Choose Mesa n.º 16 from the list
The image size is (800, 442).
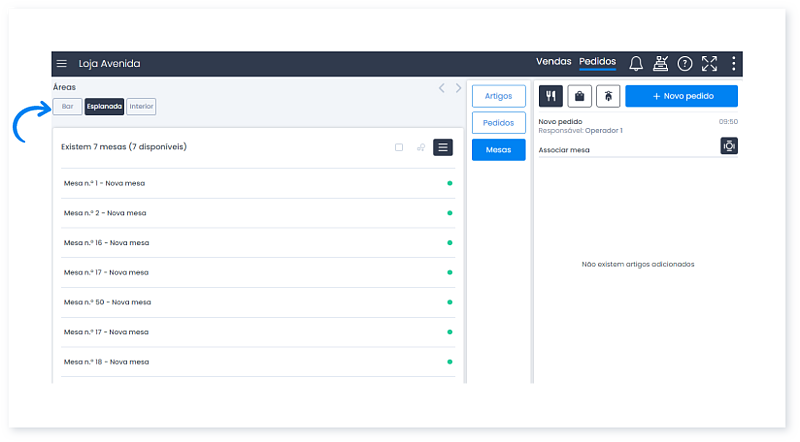tap(106, 243)
